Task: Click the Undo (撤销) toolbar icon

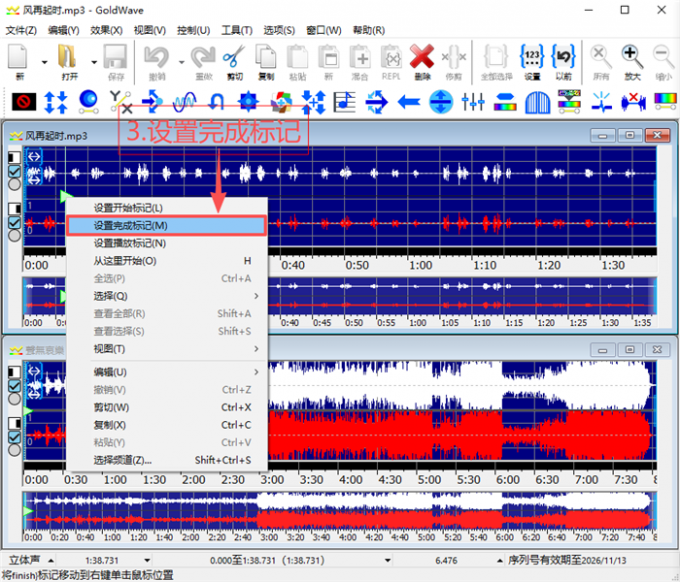Action: point(157,58)
